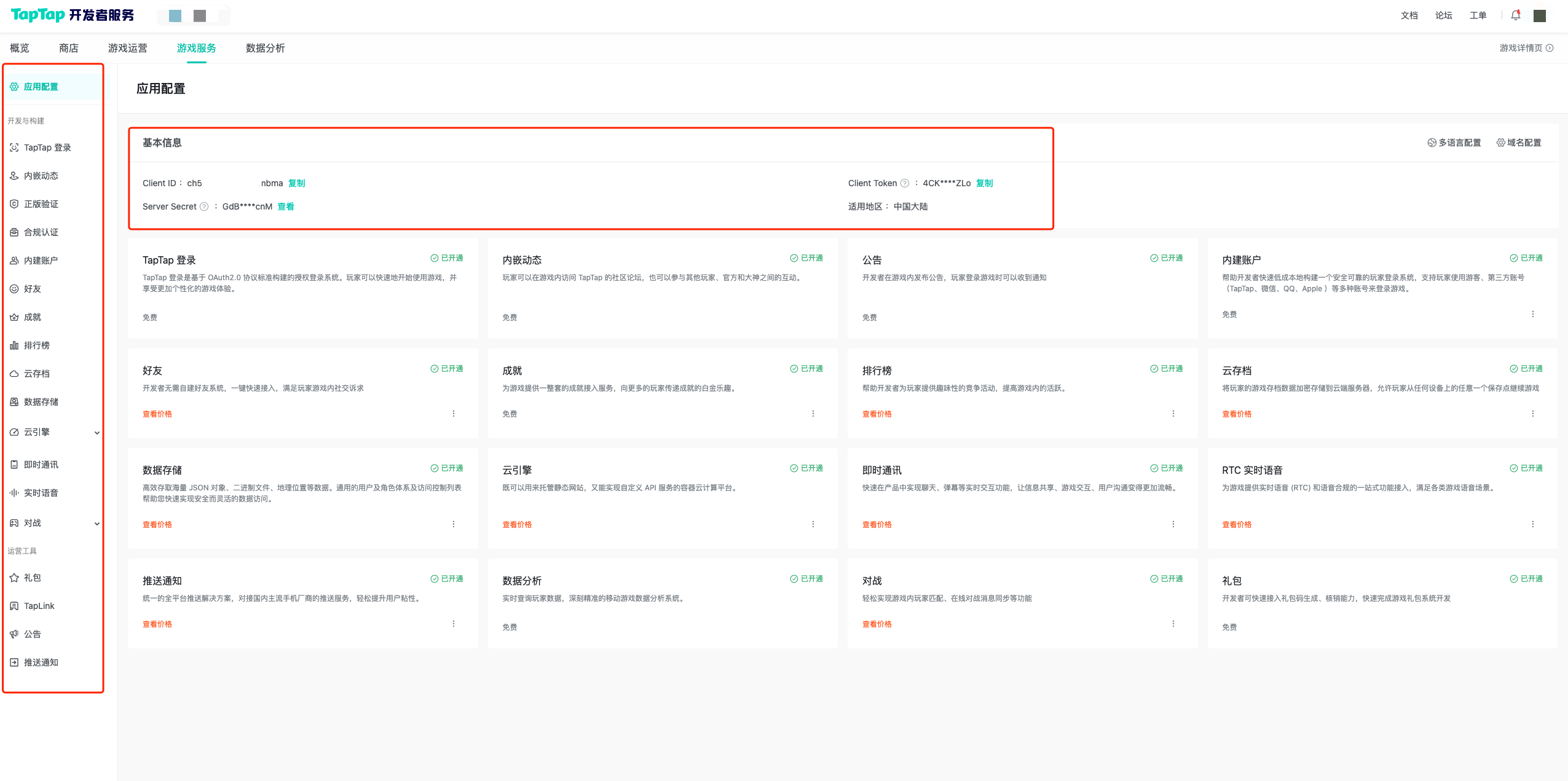
Task: Click the 数据存储 sidebar icon
Action: click(x=14, y=402)
